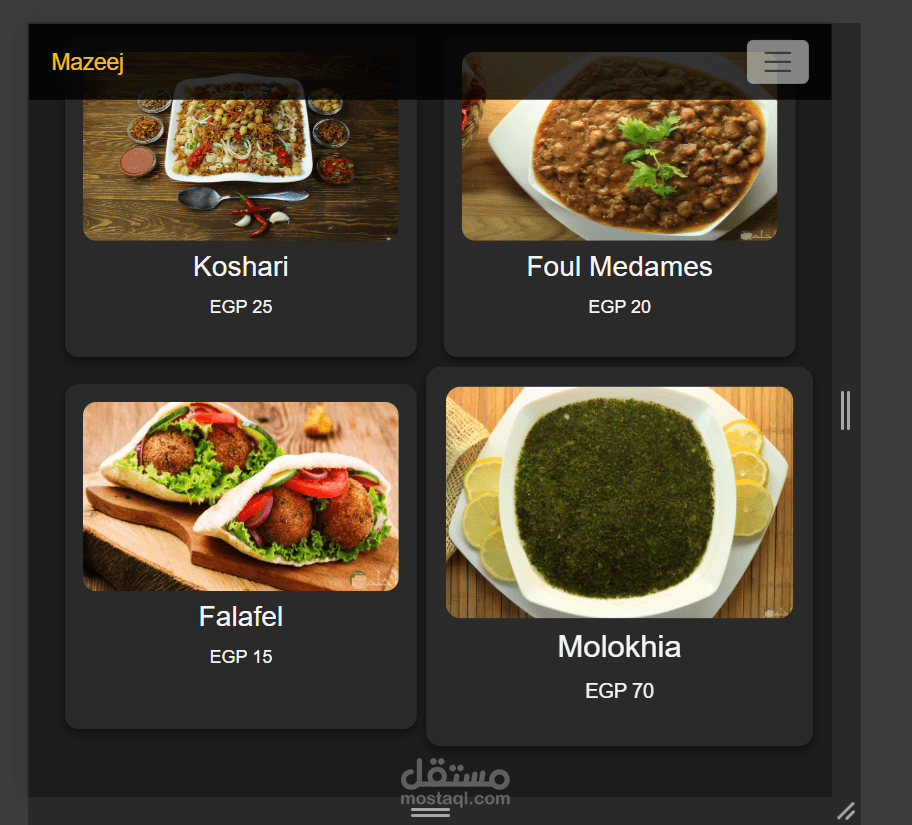Grab the bottom horizontal height handle
The image size is (912, 825).
tap(430, 812)
